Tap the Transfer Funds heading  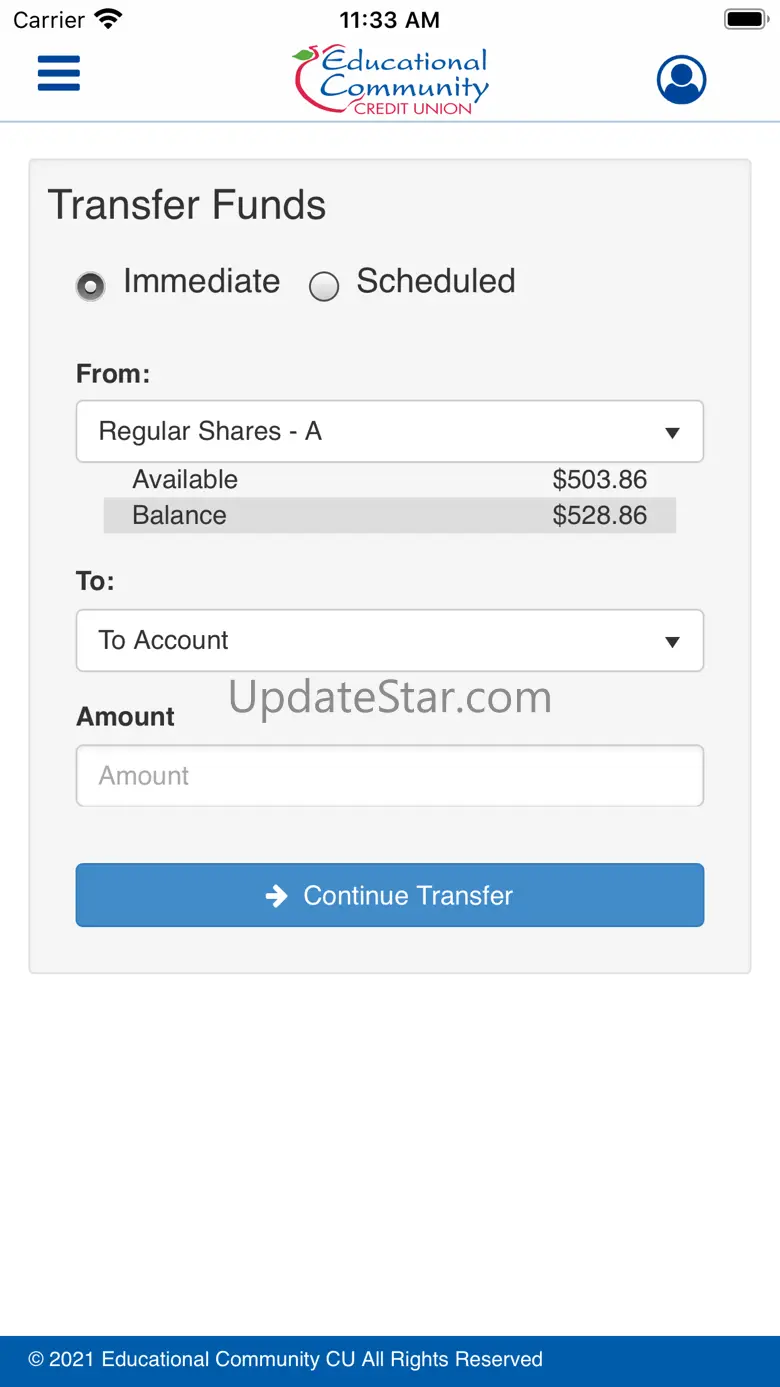click(187, 205)
